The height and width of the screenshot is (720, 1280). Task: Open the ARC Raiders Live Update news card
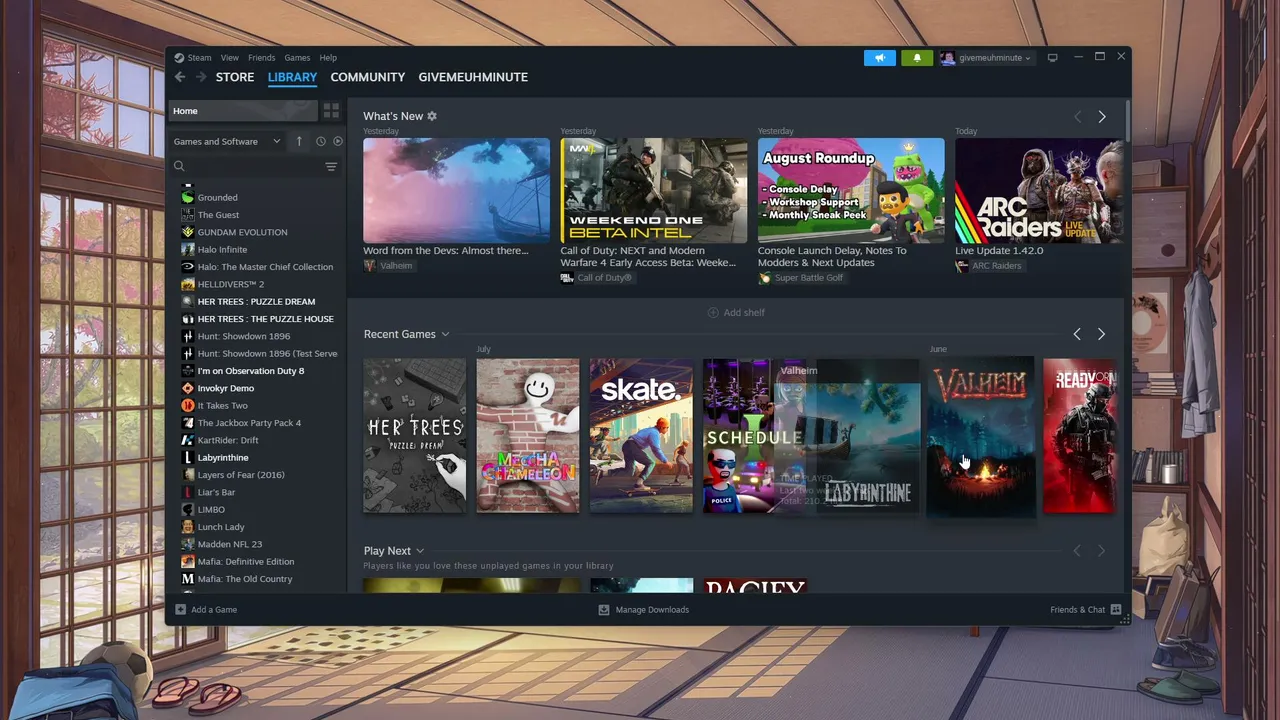coord(1039,190)
